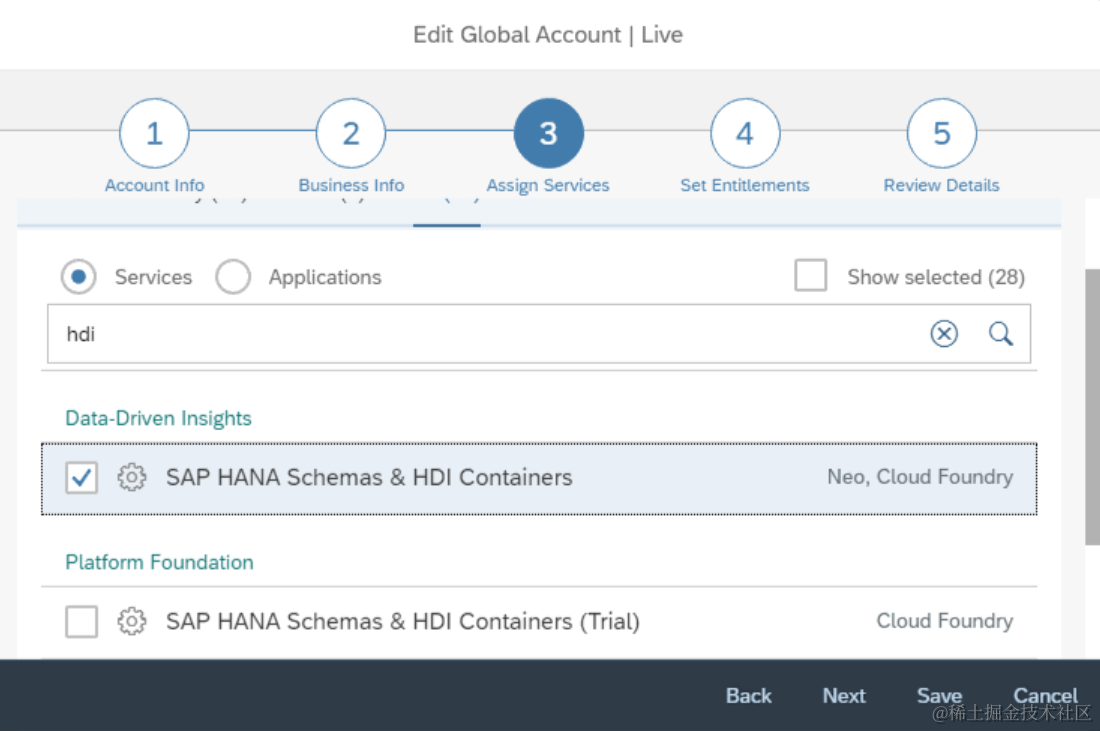Viewport: 1100px width, 731px height.
Task: Click the Assign Services step 3 circle
Action: [x=548, y=134]
